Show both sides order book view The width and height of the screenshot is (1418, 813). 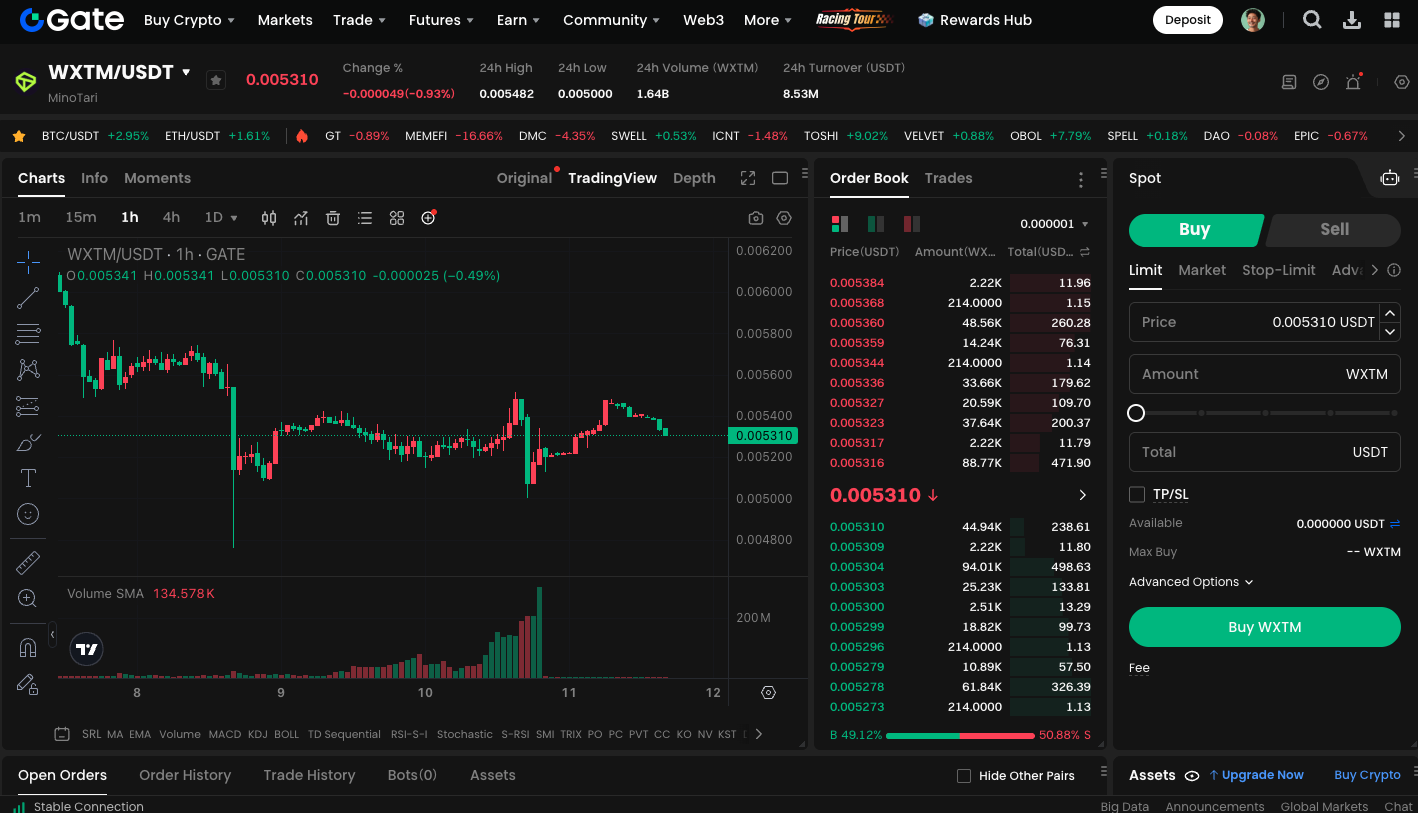840,224
